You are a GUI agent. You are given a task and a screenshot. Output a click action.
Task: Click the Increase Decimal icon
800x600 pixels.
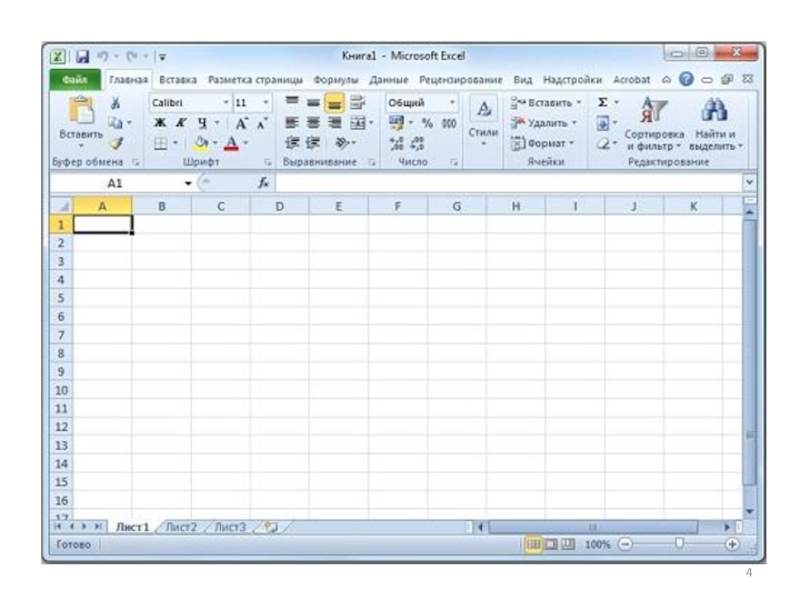[396, 143]
